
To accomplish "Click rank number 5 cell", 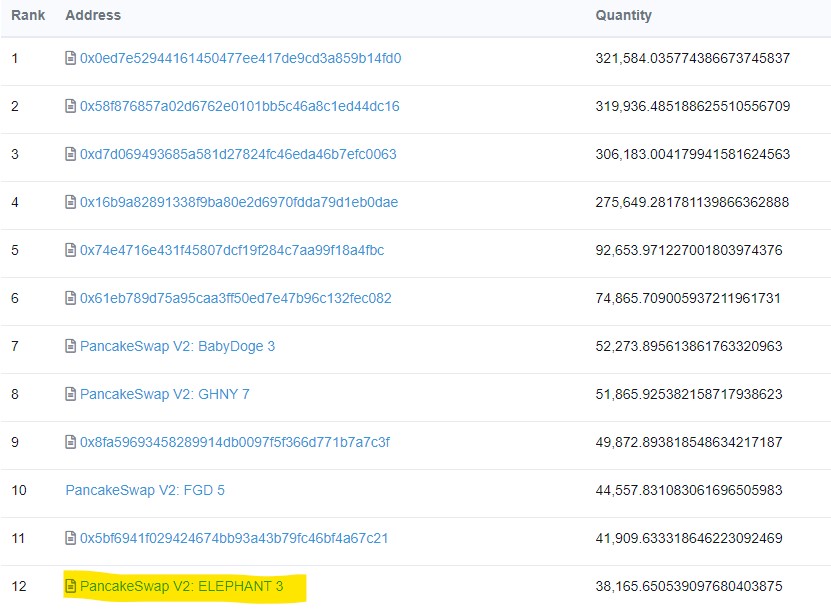I will pyautogui.click(x=15, y=250).
